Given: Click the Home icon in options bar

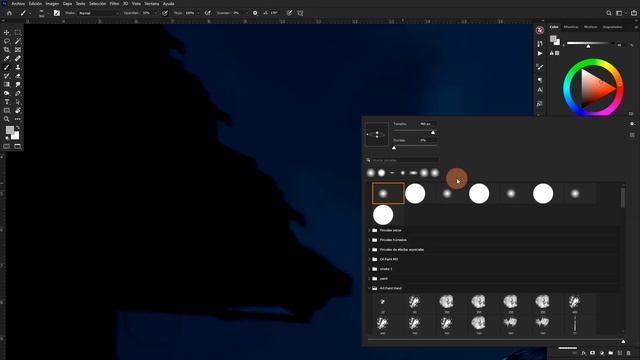Looking at the screenshot, I should click(x=9, y=13).
